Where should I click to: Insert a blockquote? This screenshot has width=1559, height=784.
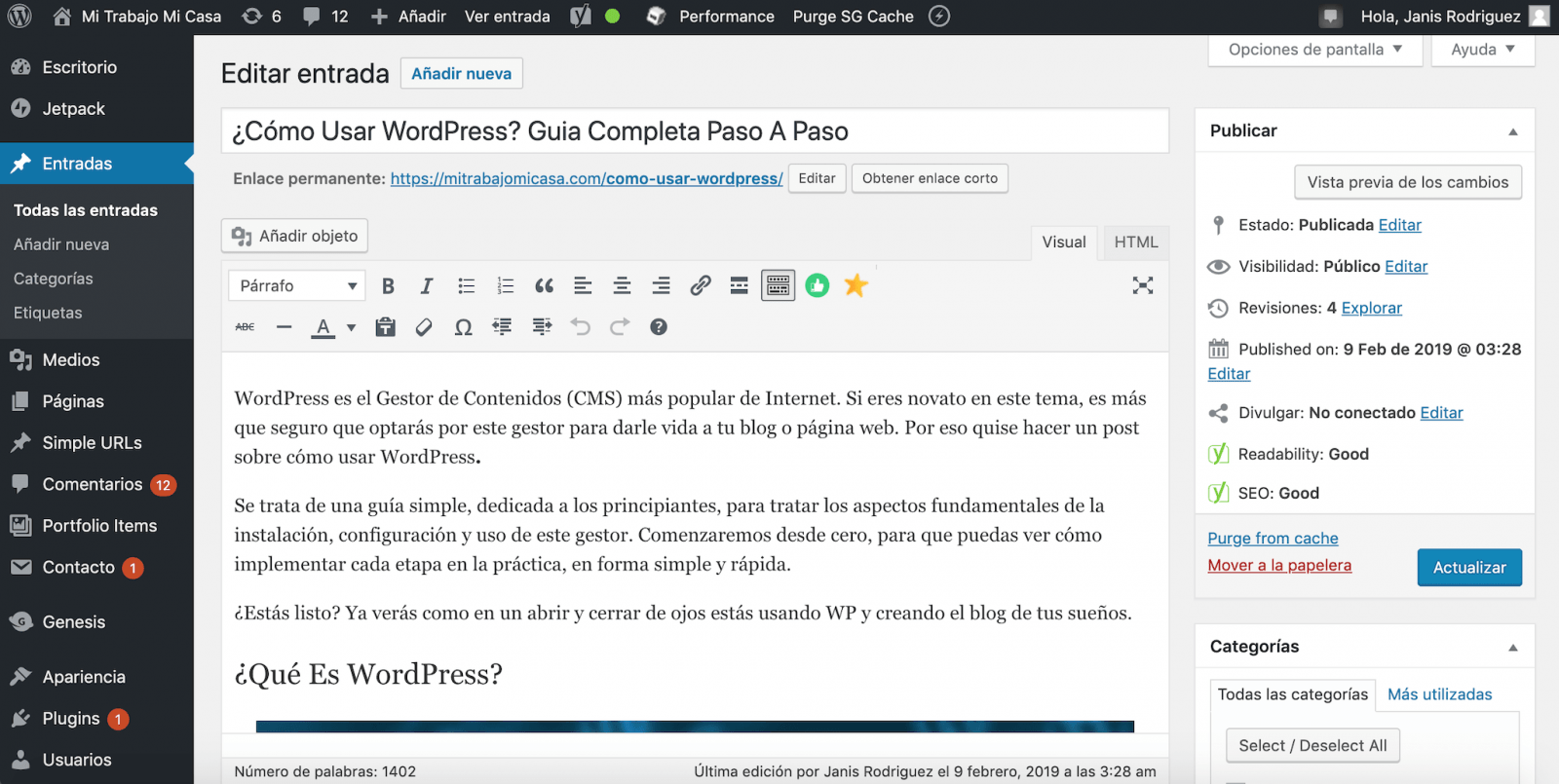pyautogui.click(x=544, y=285)
